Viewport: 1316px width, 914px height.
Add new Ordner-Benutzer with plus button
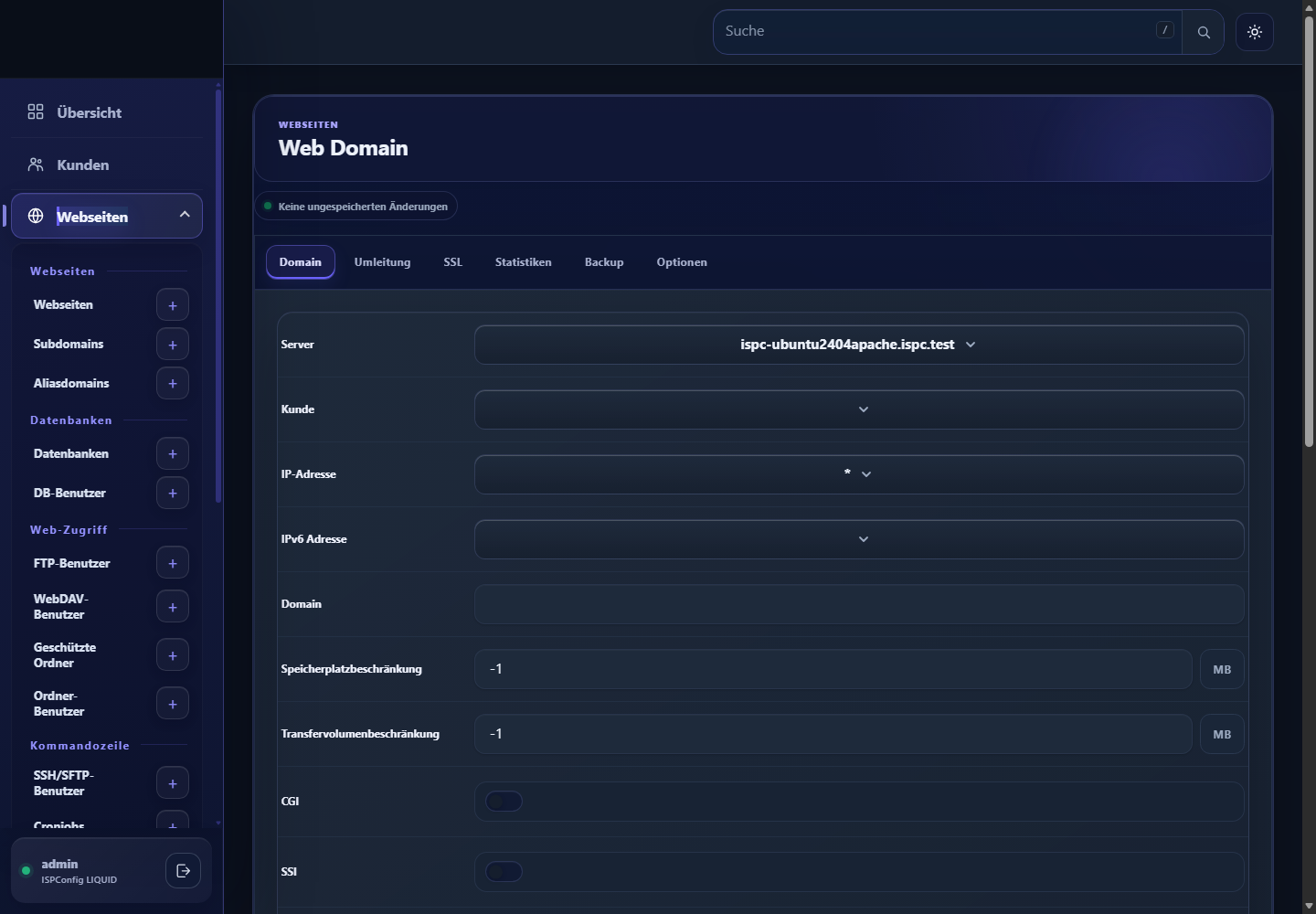click(x=173, y=704)
